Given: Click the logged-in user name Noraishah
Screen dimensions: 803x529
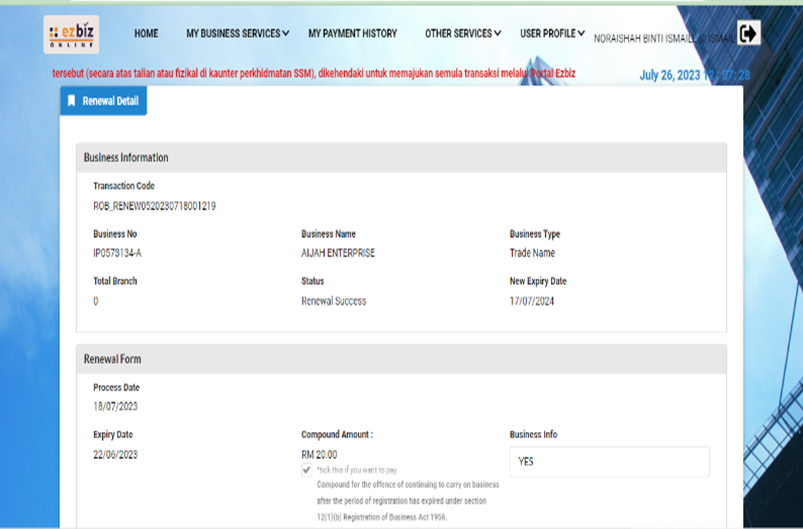Looking at the screenshot, I should click(x=660, y=38).
